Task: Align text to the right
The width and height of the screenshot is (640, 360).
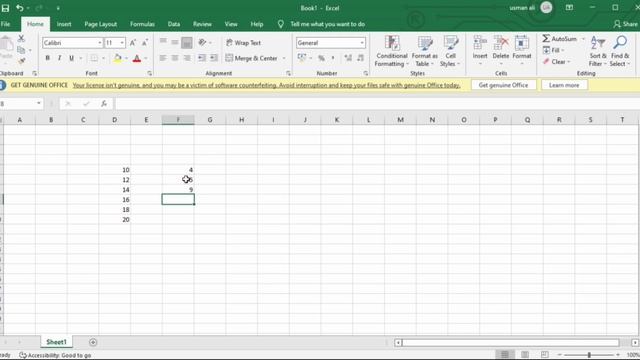Action: coord(187,58)
